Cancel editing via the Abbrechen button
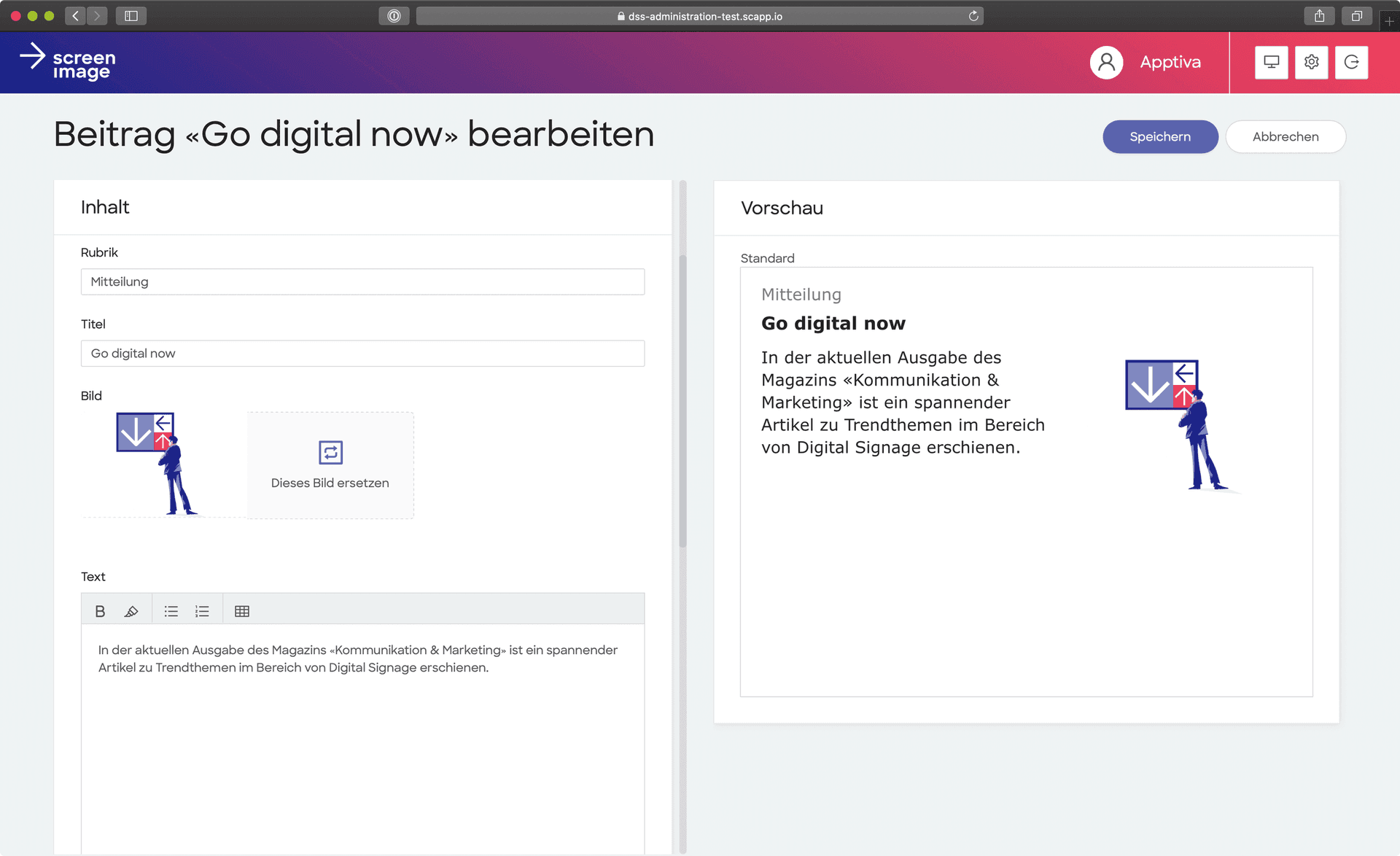1400x856 pixels. point(1286,136)
